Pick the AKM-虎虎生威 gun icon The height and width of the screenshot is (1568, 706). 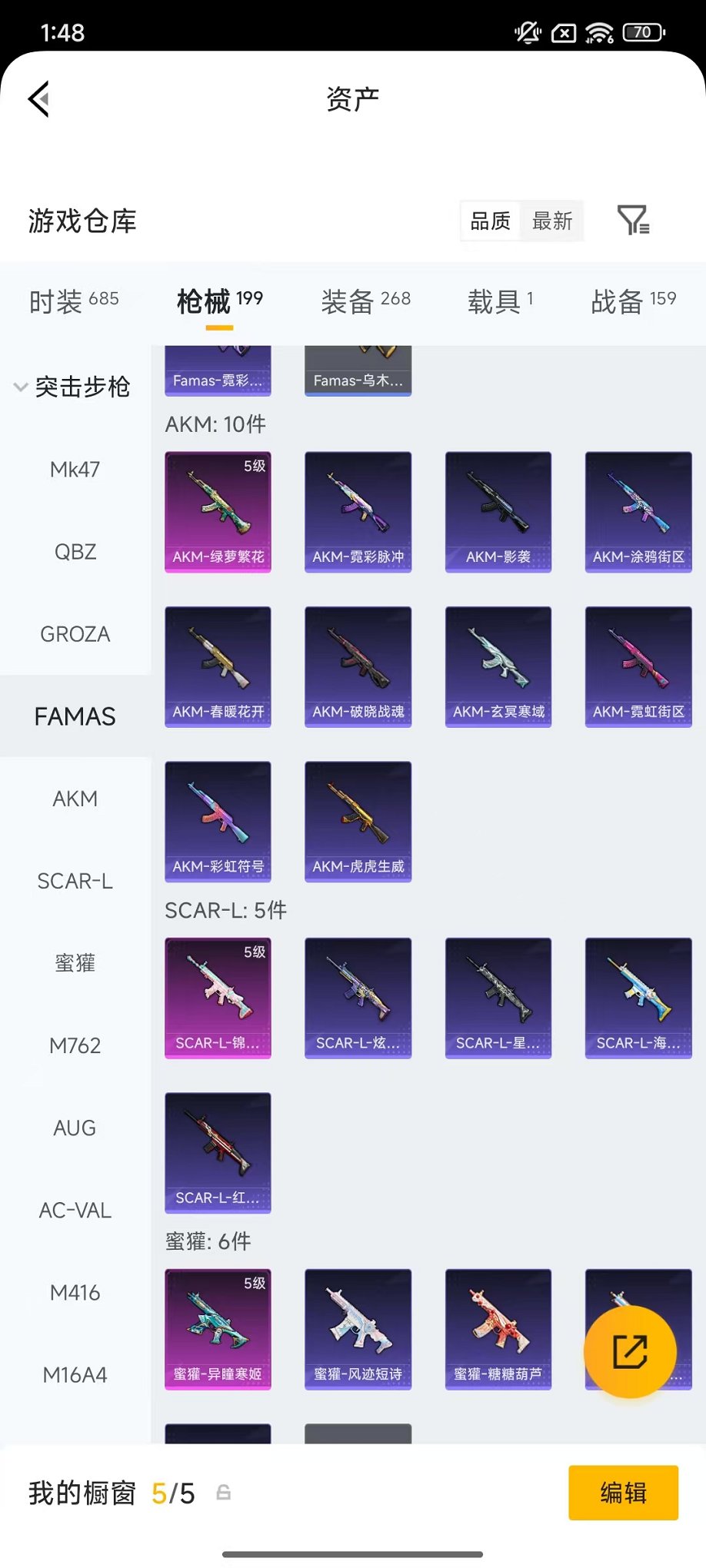(x=358, y=822)
